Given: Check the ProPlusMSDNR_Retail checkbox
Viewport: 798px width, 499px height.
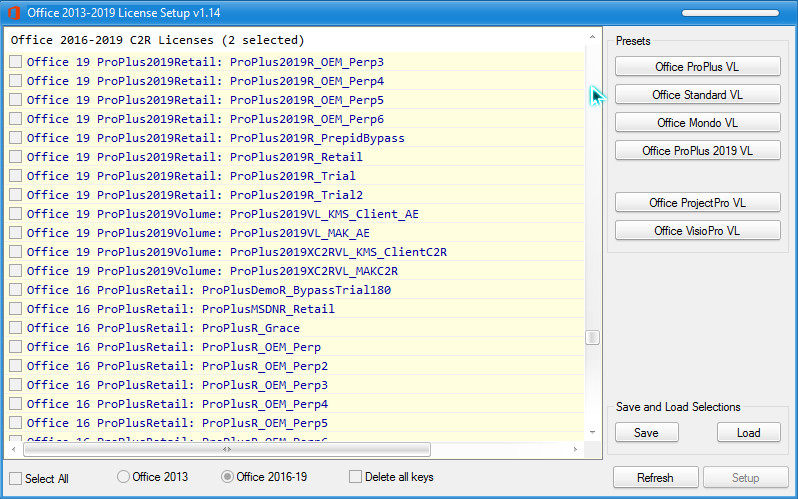Looking at the screenshot, I should 16,309.
